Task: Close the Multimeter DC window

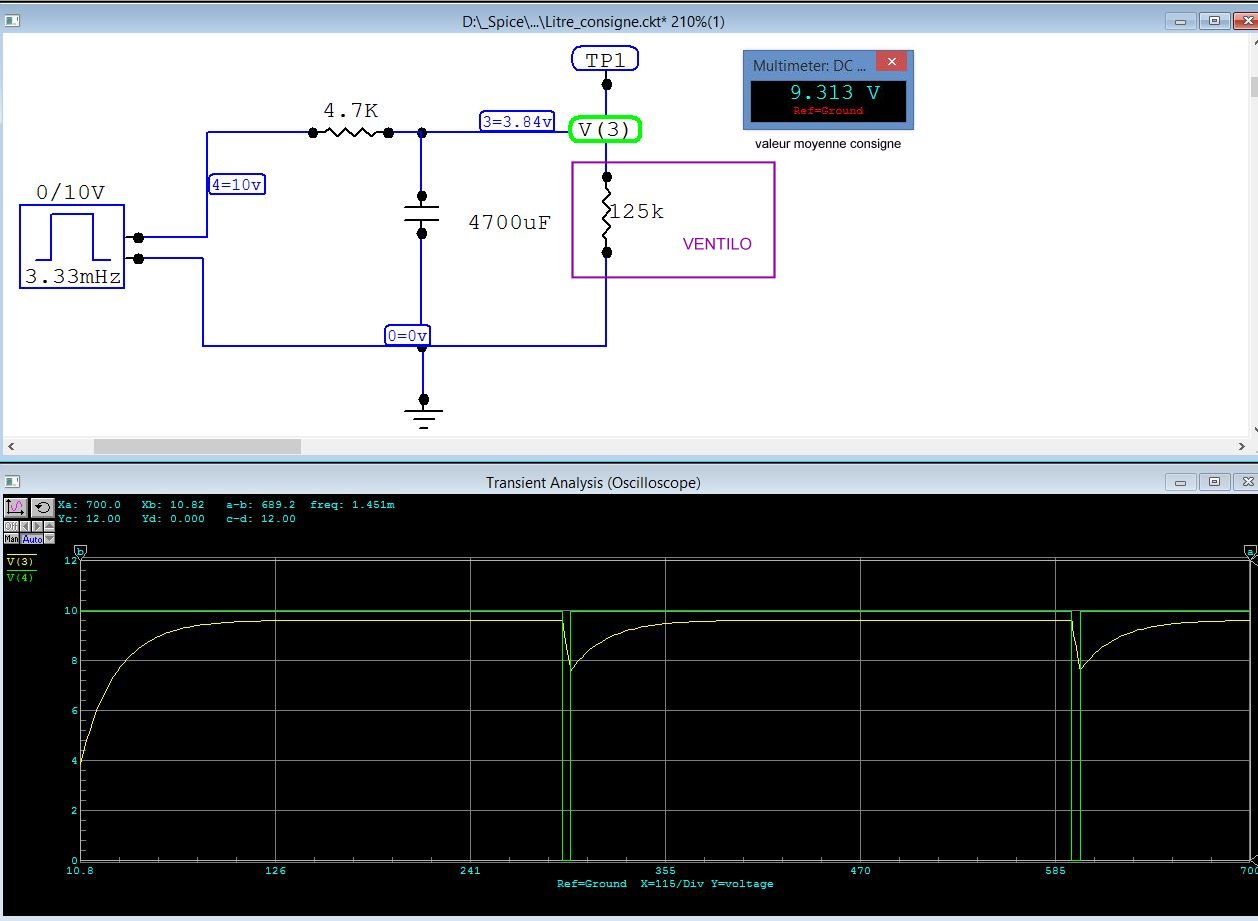Action: [890, 62]
